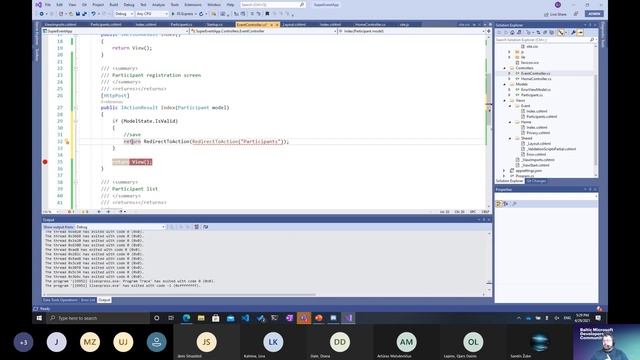This screenshot has height=360, width=640.
Task: Click the Task View taskbar icon
Action: click(171, 318)
